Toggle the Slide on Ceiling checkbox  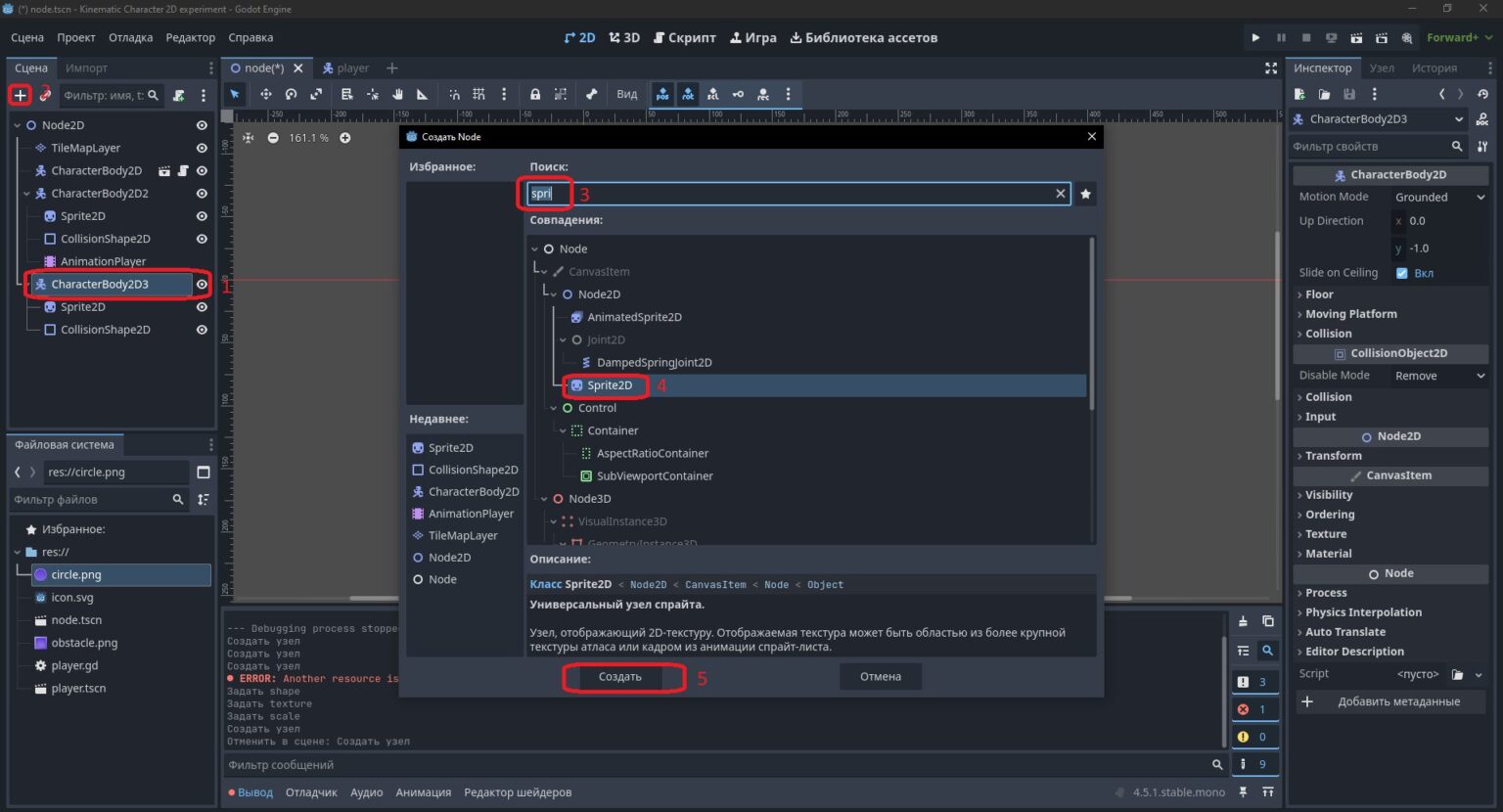pyautogui.click(x=1402, y=273)
